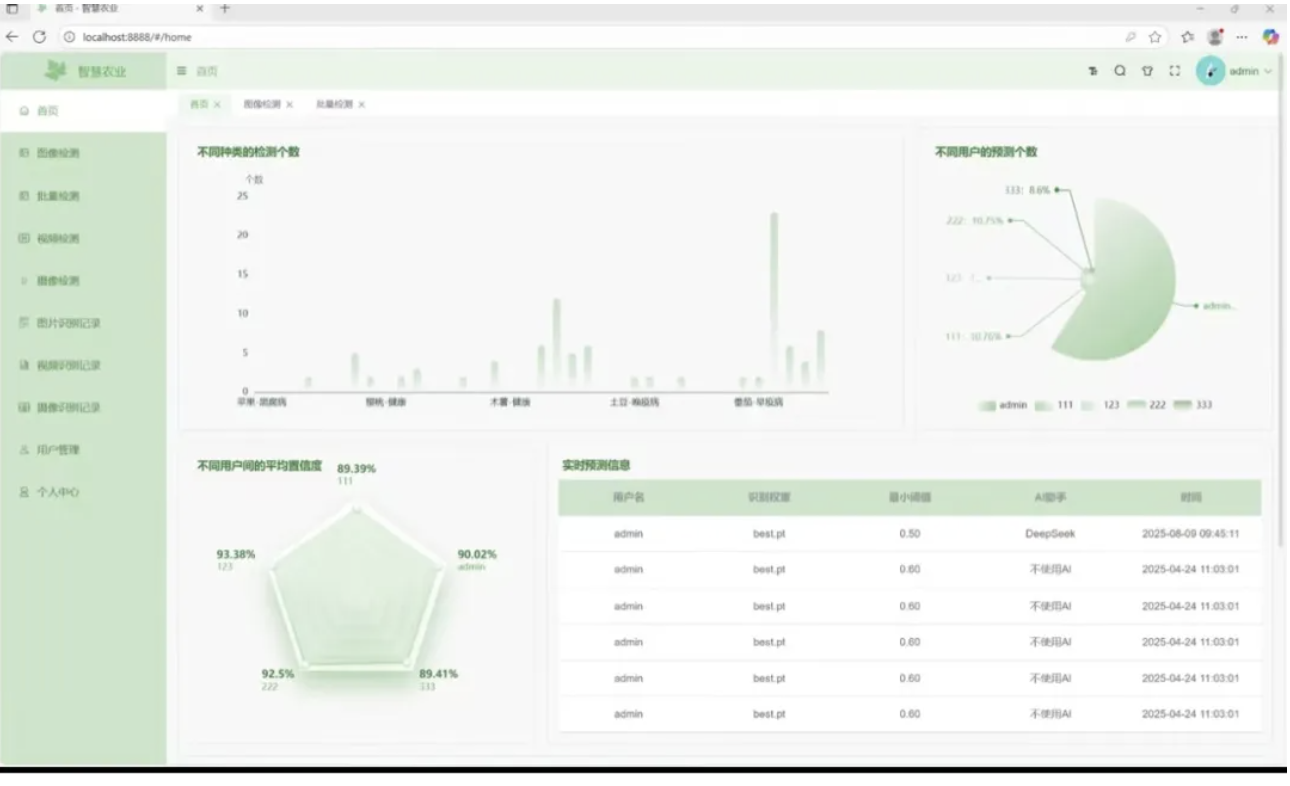This screenshot has height=786, width=1290.
Task: Click the AI助手 column header
Action: coord(1050,497)
